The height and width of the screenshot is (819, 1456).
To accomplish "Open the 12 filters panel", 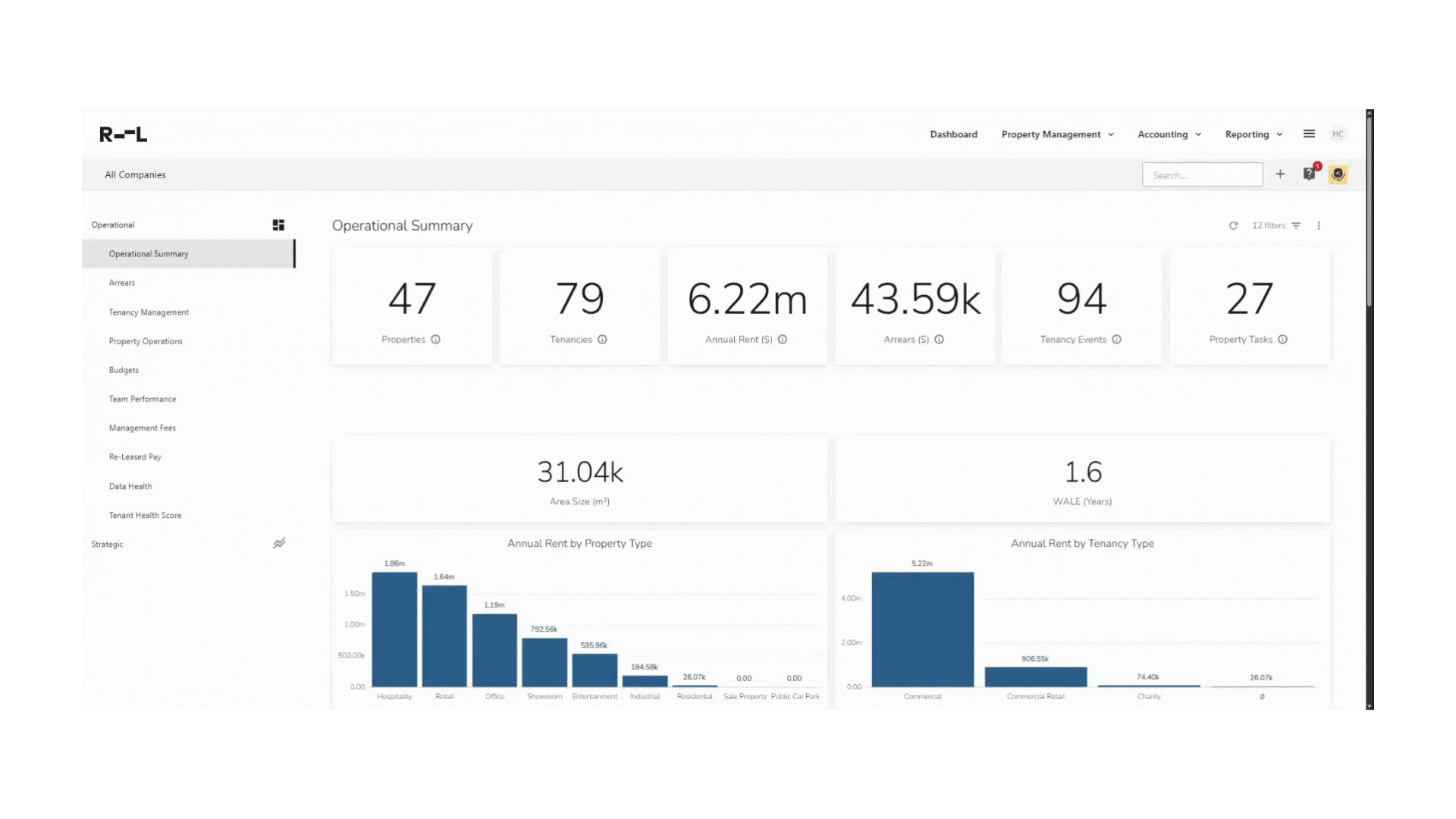I will 1269,225.
